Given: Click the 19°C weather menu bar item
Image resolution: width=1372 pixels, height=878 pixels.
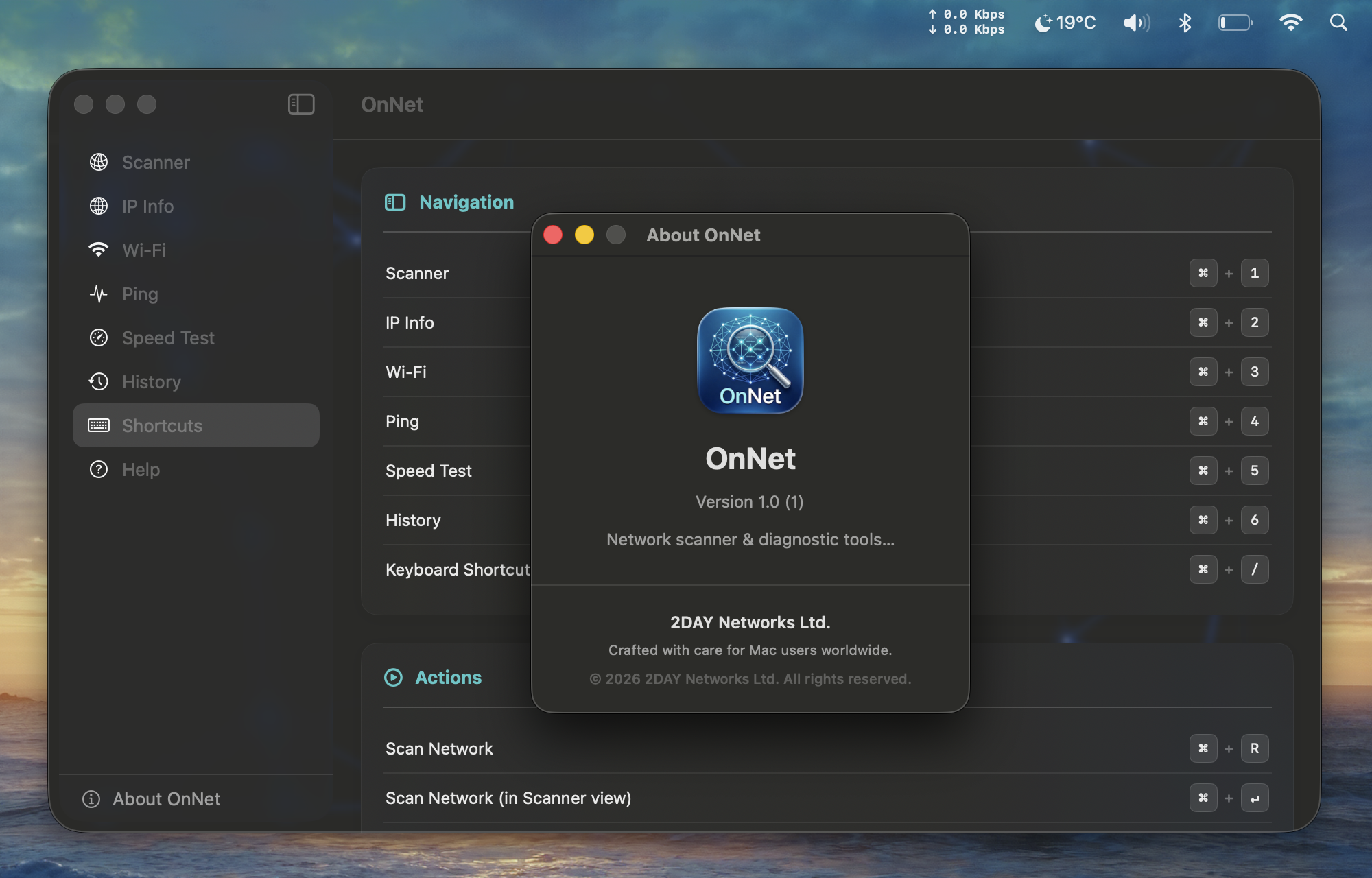Looking at the screenshot, I should click(1065, 23).
